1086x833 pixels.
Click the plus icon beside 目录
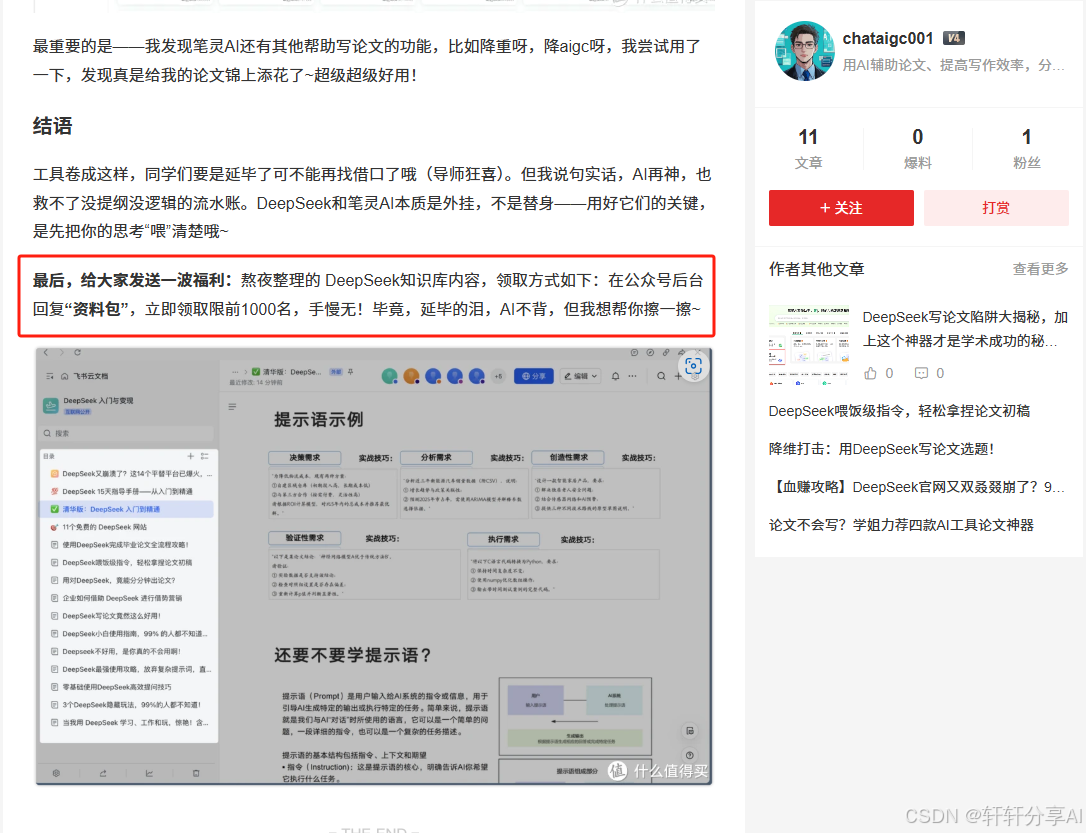click(190, 456)
